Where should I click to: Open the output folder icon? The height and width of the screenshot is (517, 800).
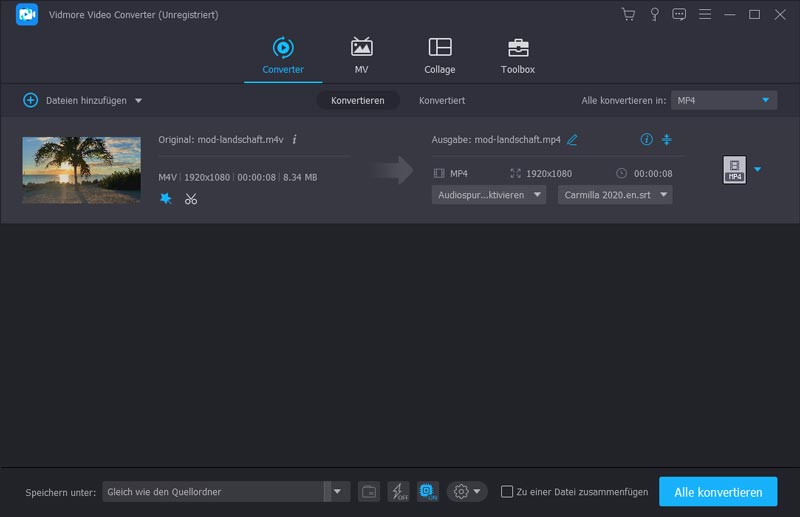pos(369,491)
